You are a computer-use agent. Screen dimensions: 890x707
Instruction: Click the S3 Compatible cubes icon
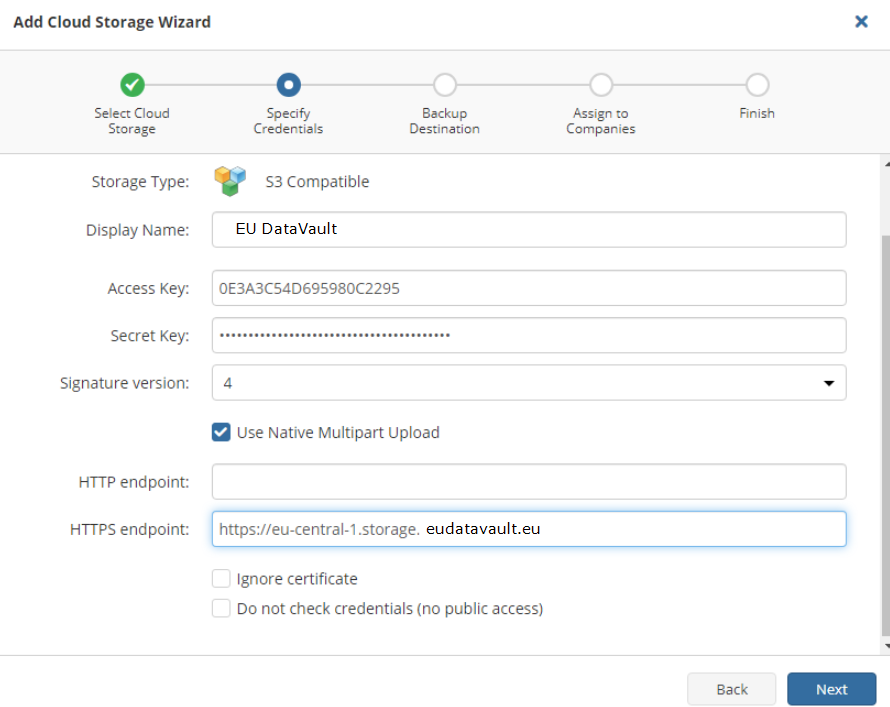[230, 181]
